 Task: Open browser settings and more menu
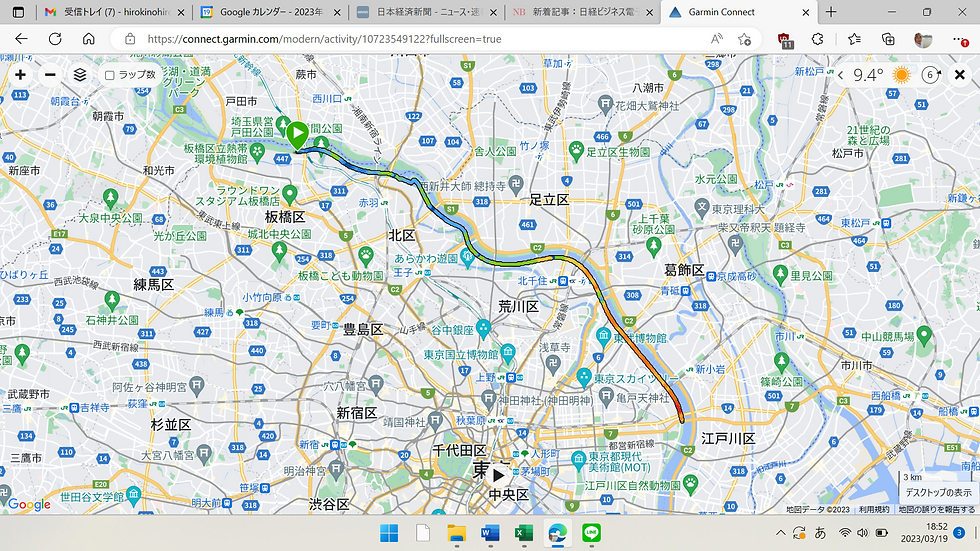tap(960, 40)
